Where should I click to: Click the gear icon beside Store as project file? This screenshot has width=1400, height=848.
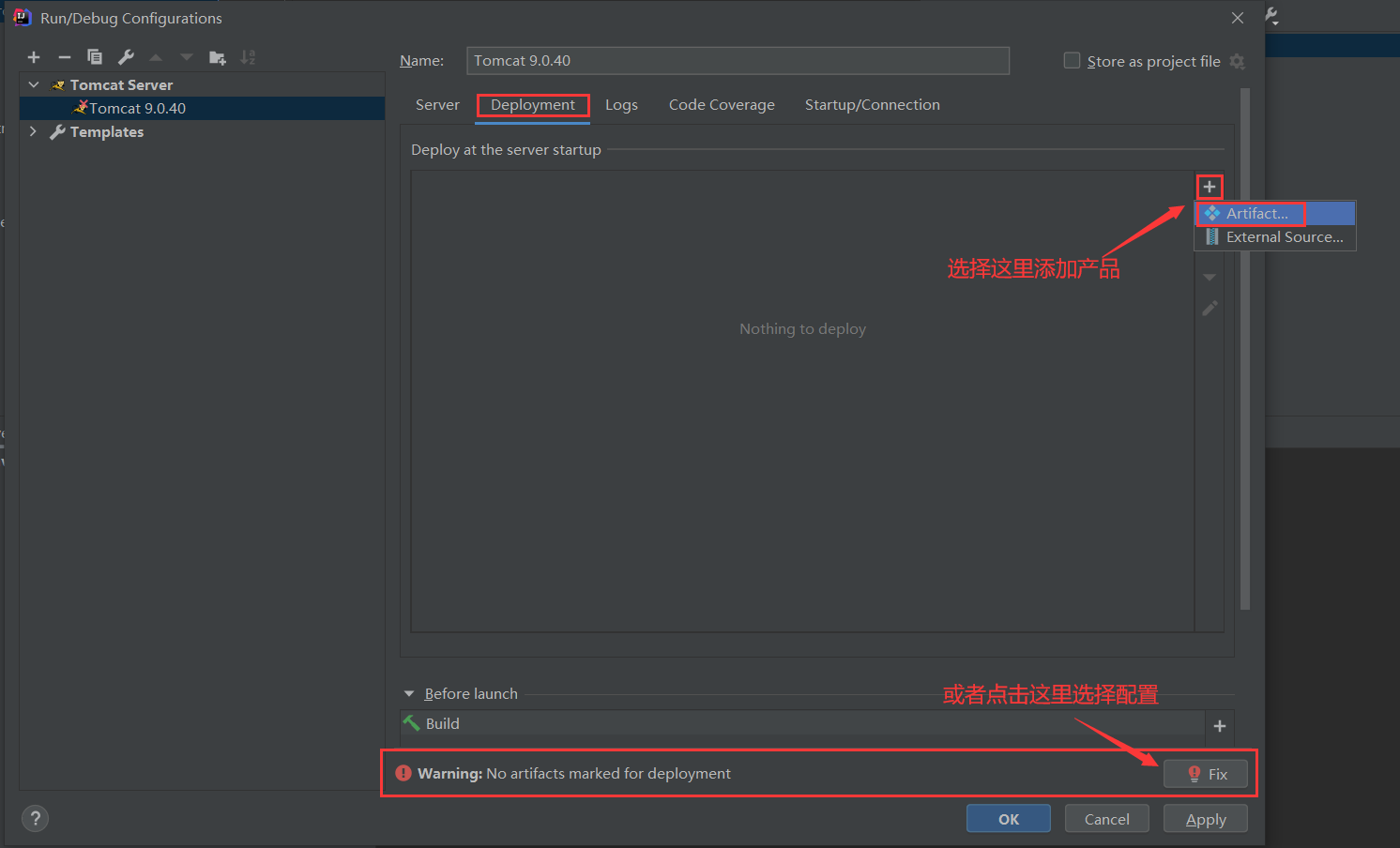pos(1238,61)
